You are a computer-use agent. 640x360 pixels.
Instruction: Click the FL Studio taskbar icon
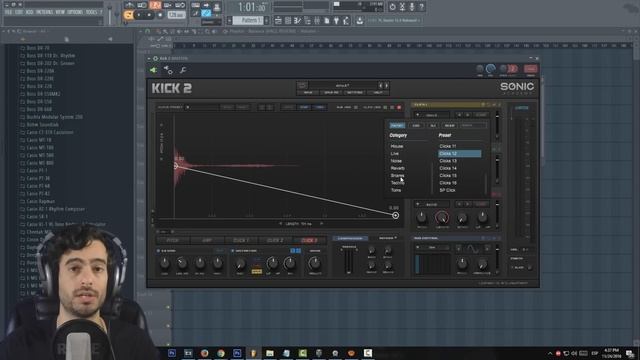click(253, 353)
